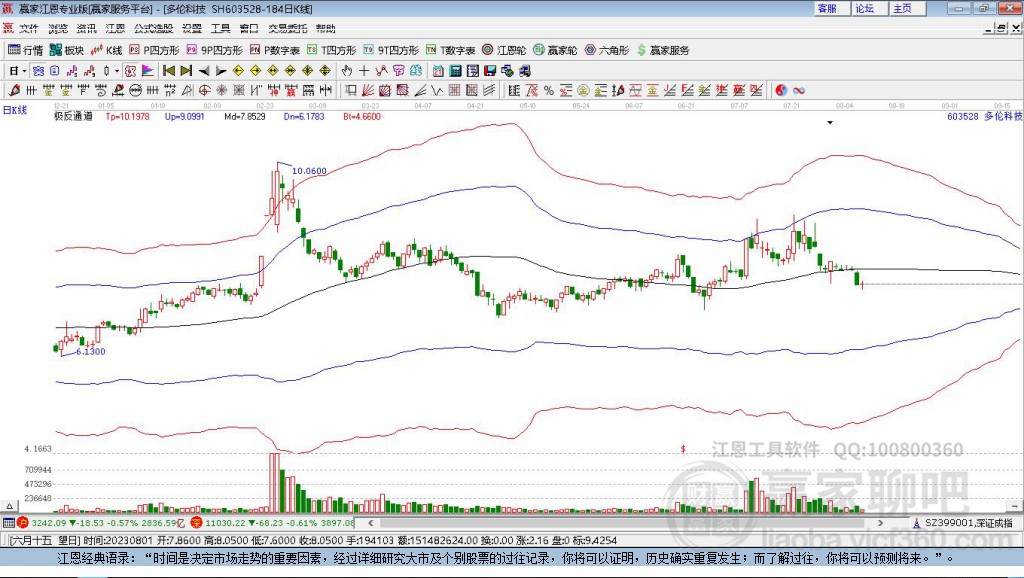Open the 行情 market quotes view

pos(25,50)
